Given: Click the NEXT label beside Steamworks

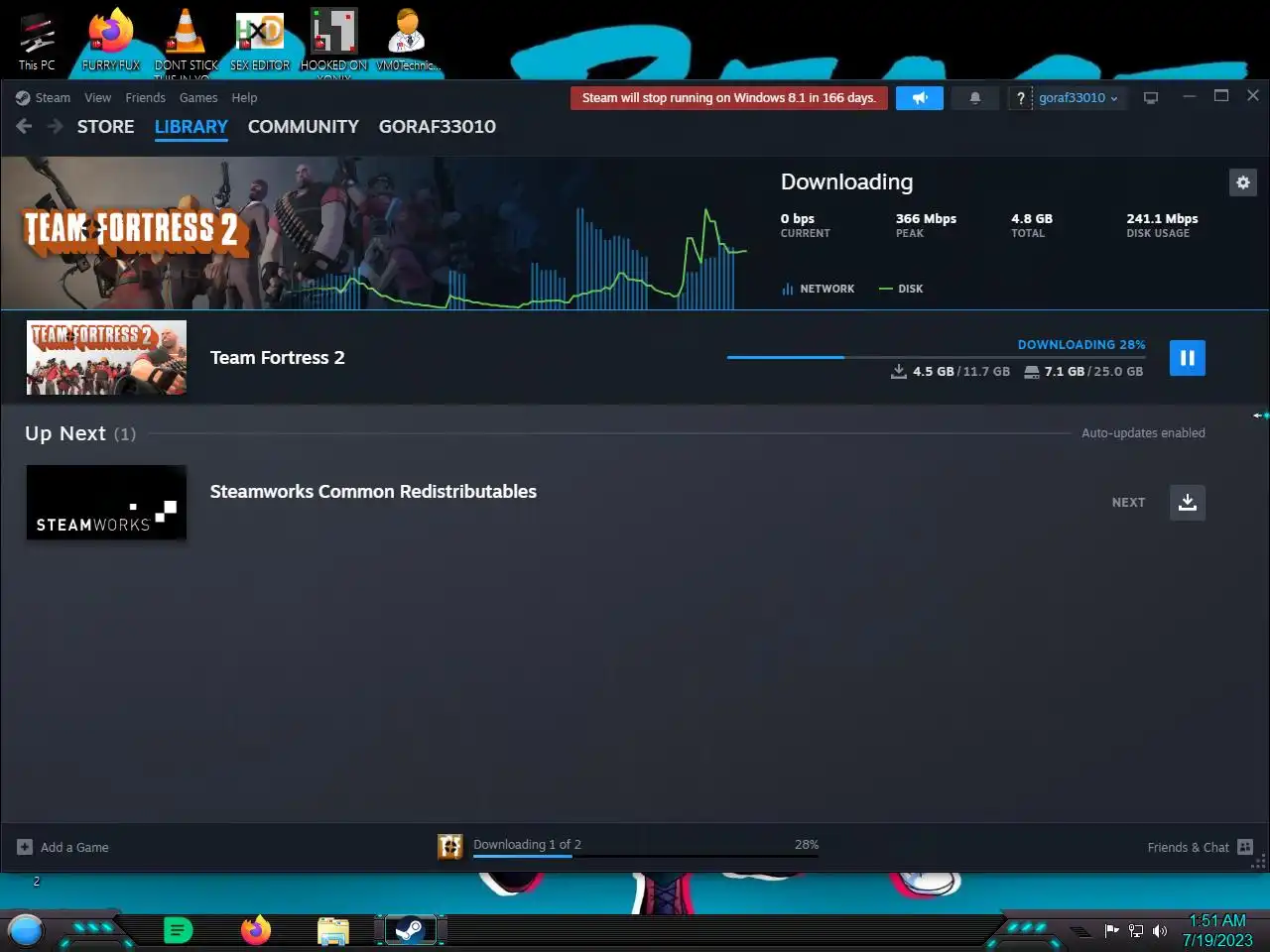Looking at the screenshot, I should [1128, 503].
